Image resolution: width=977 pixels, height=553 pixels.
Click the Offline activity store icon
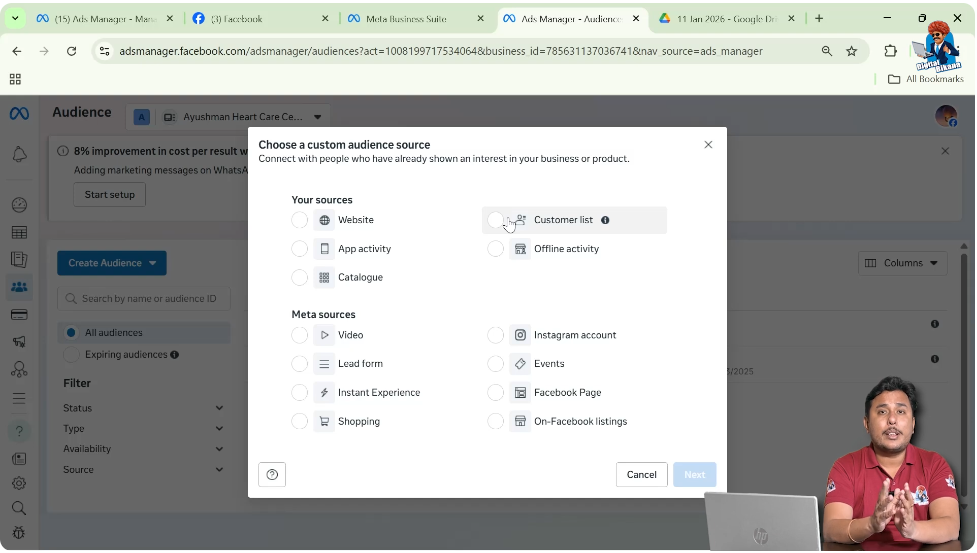click(520, 248)
